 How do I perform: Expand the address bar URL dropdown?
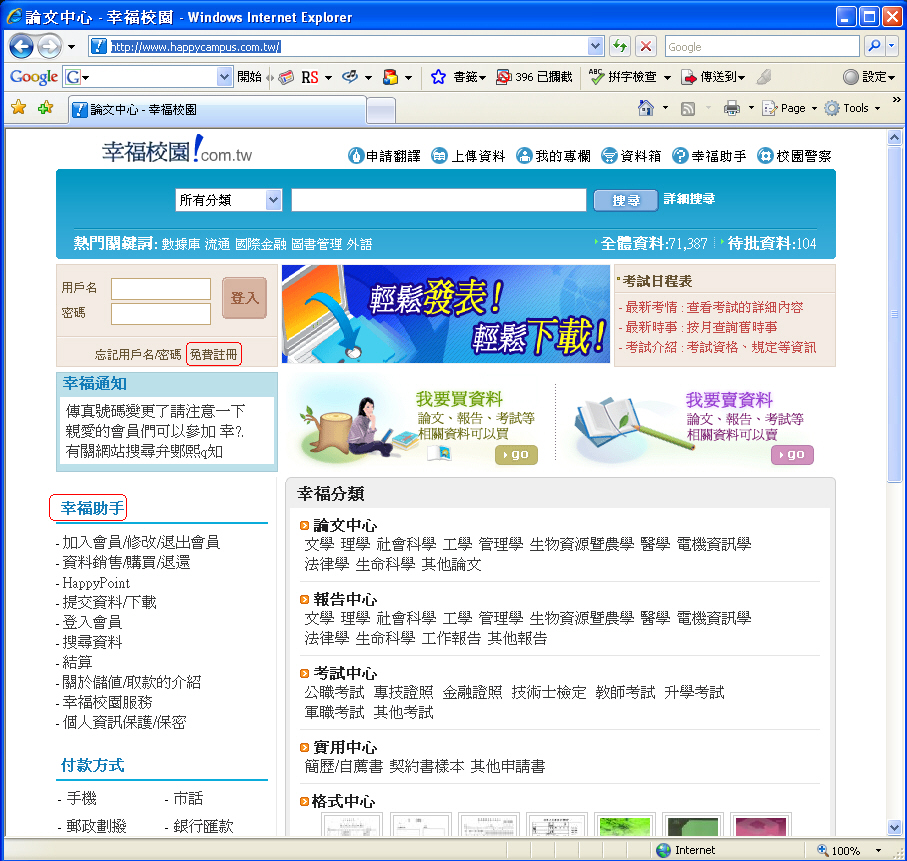(x=595, y=46)
